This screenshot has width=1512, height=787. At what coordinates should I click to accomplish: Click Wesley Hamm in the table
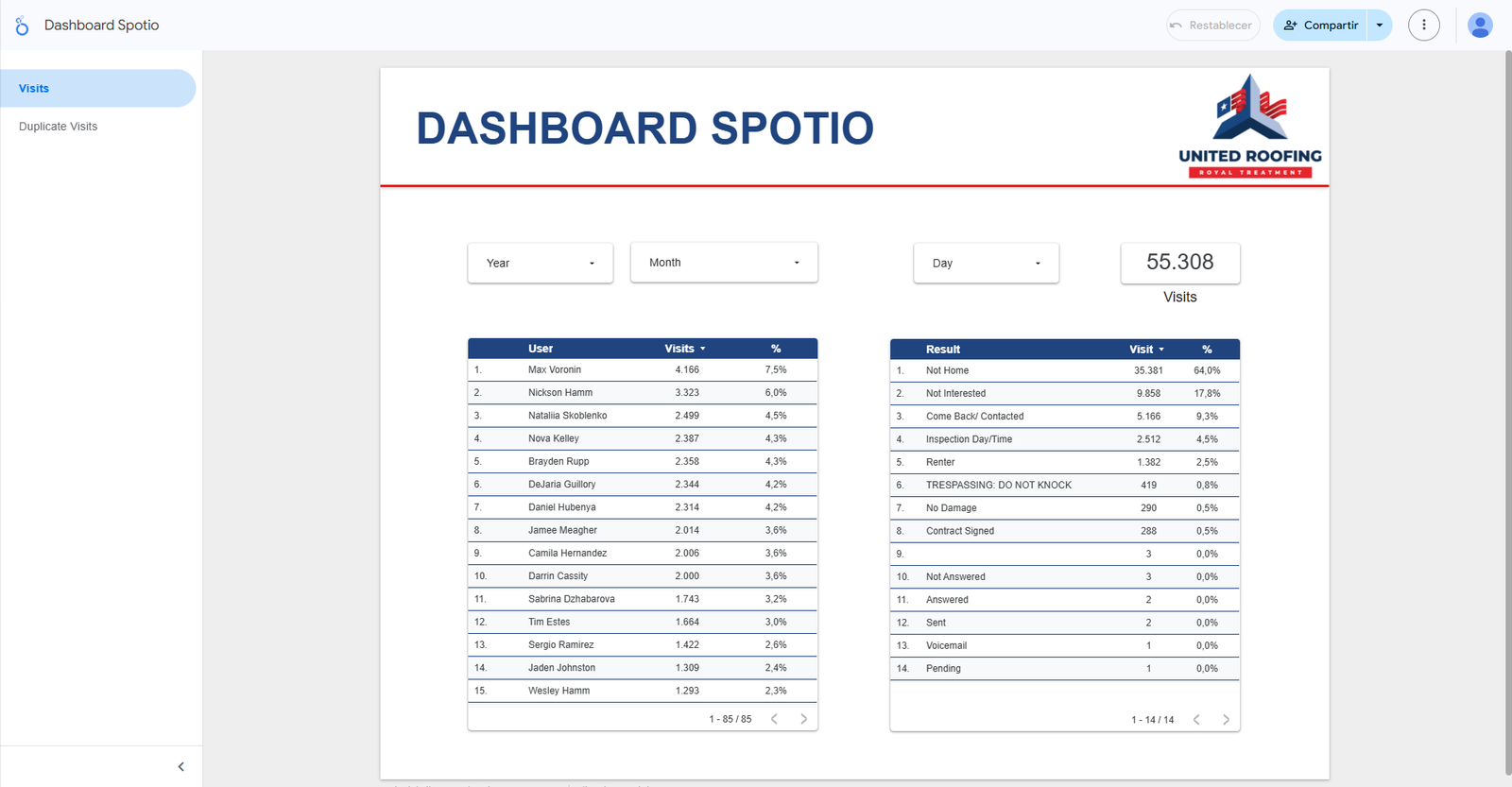pos(559,691)
